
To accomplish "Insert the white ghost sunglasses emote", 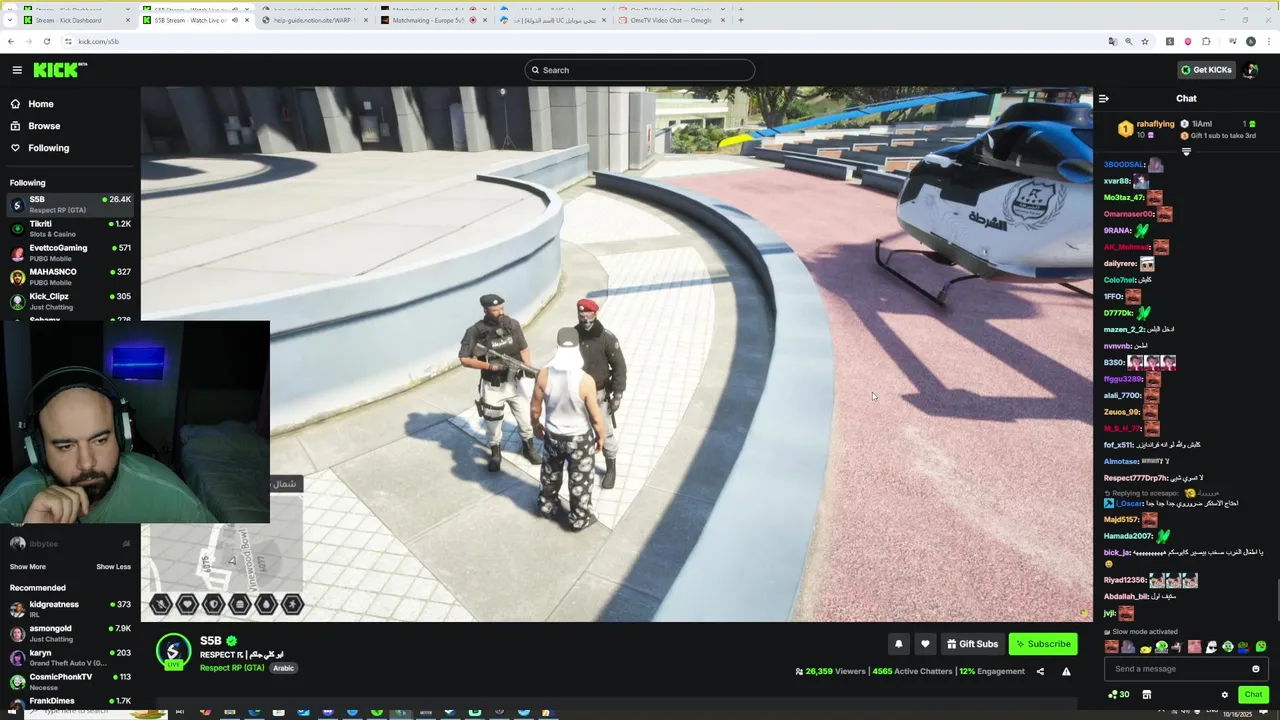I will (1212, 647).
